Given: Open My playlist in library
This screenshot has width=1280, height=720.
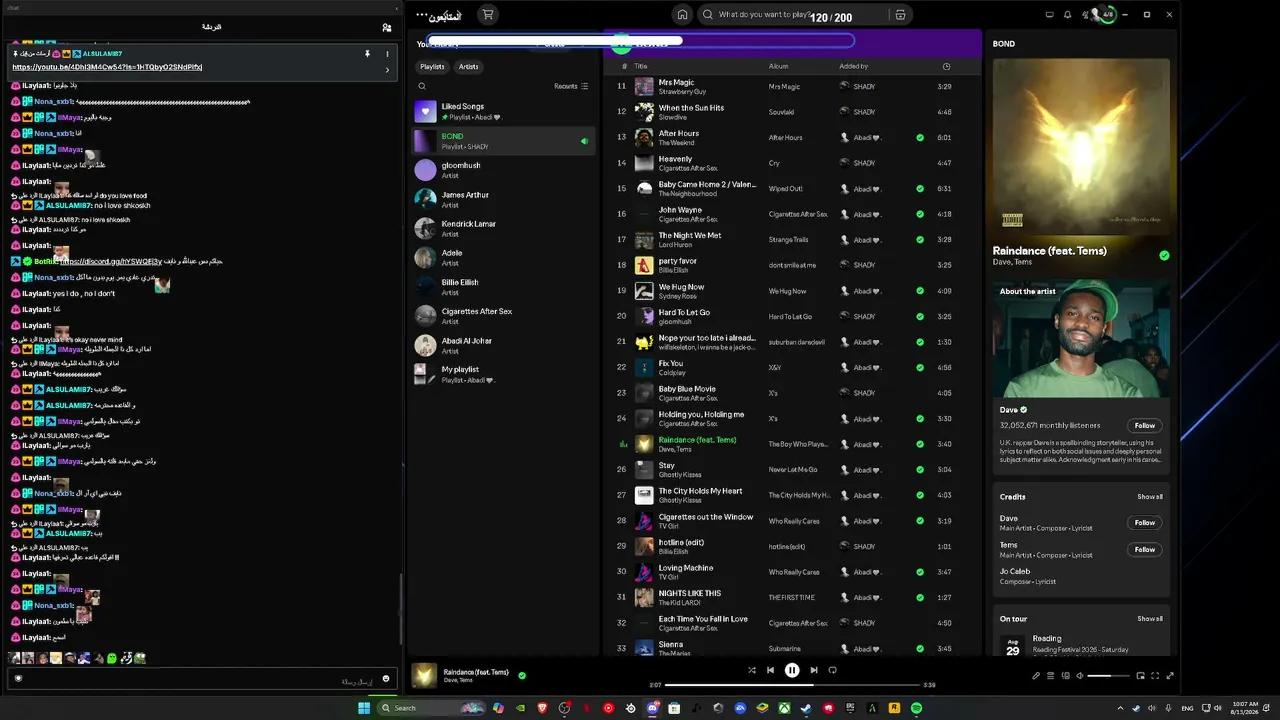Looking at the screenshot, I should pyautogui.click(x=504, y=374).
